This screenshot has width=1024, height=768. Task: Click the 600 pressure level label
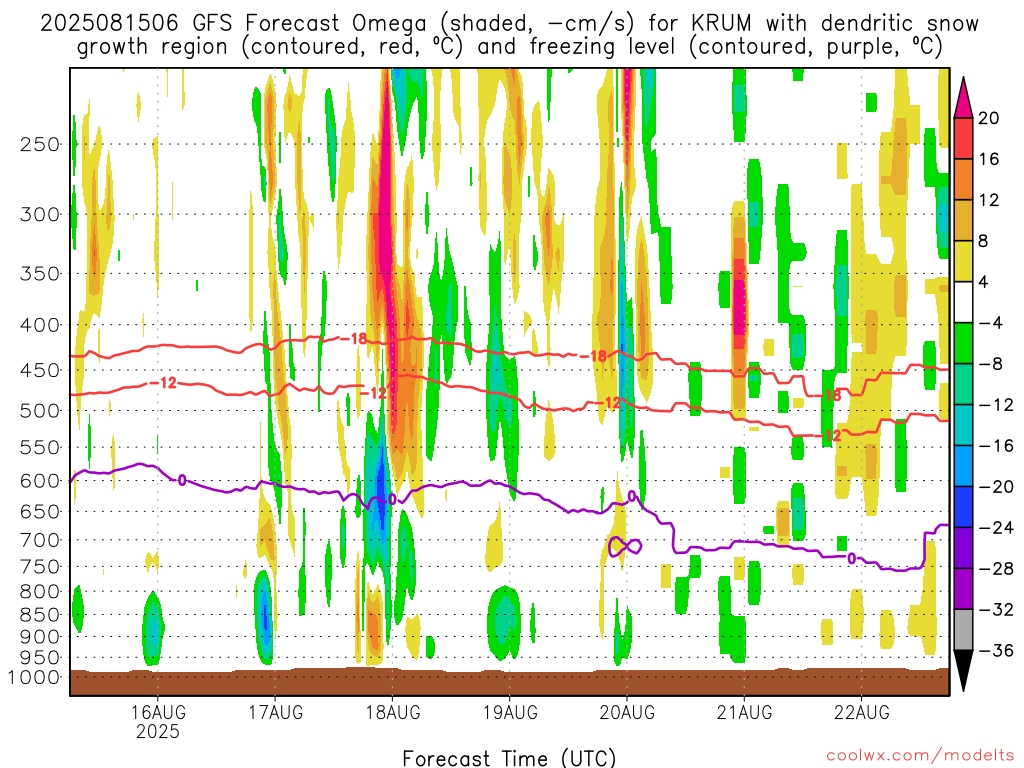(40, 481)
